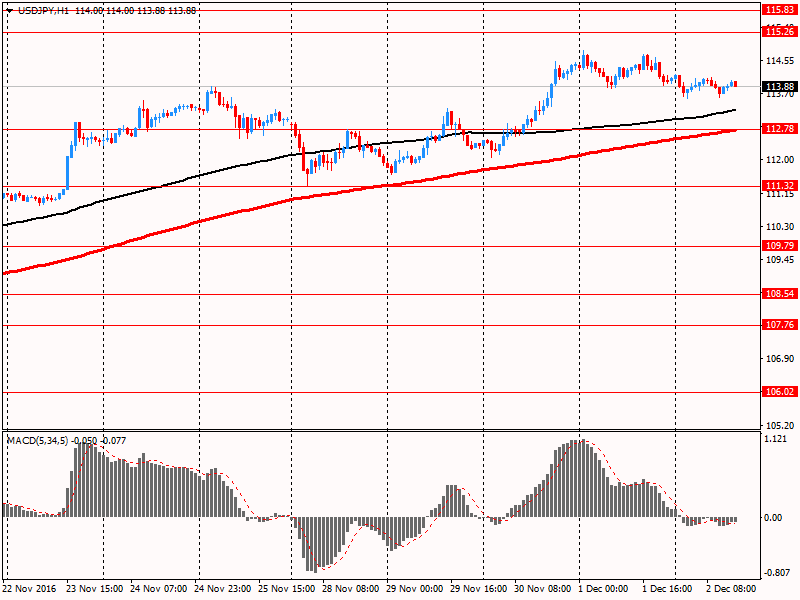This screenshot has height=600, width=800.
Task: Select the 107.76 price level label
Action: 779,325
